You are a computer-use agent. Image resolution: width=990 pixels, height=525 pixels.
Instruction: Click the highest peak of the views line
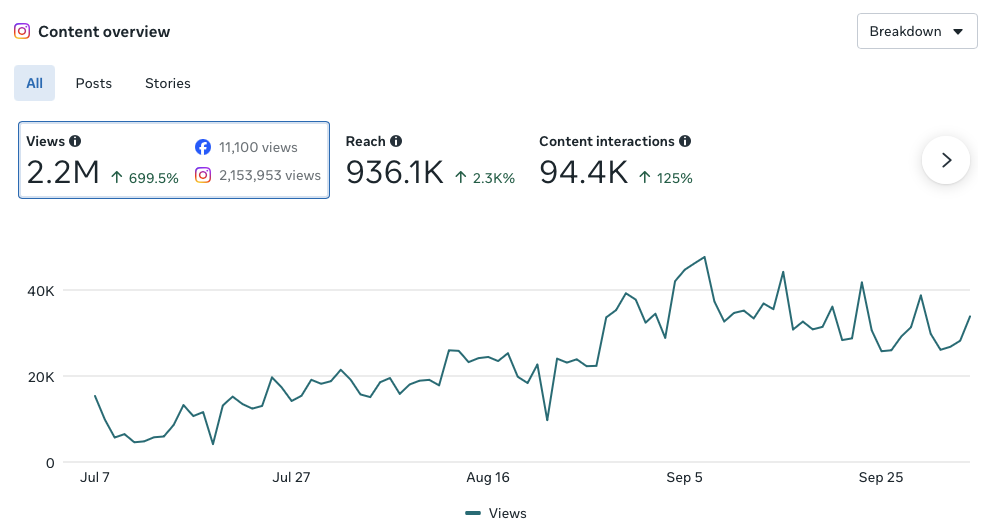pyautogui.click(x=705, y=257)
